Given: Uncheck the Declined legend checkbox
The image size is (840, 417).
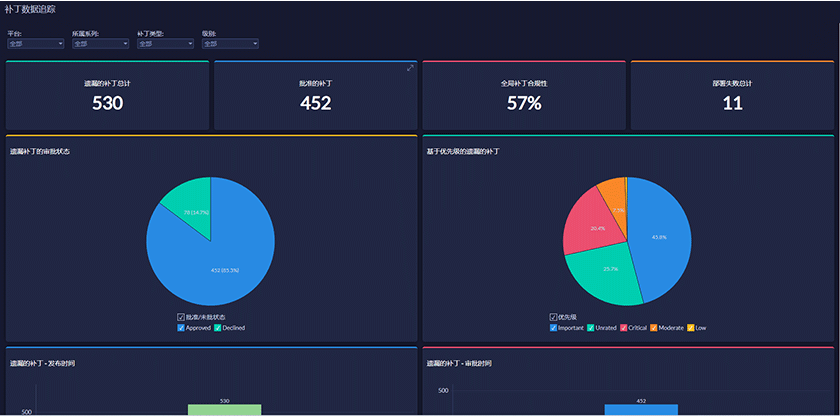Looking at the screenshot, I should pyautogui.click(x=218, y=327).
